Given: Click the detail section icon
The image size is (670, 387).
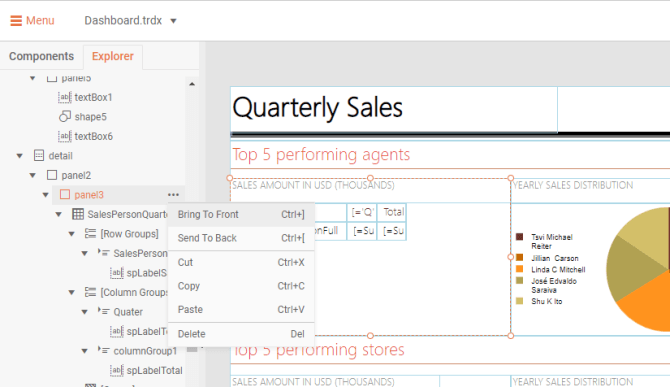Looking at the screenshot, I should [x=38, y=155].
